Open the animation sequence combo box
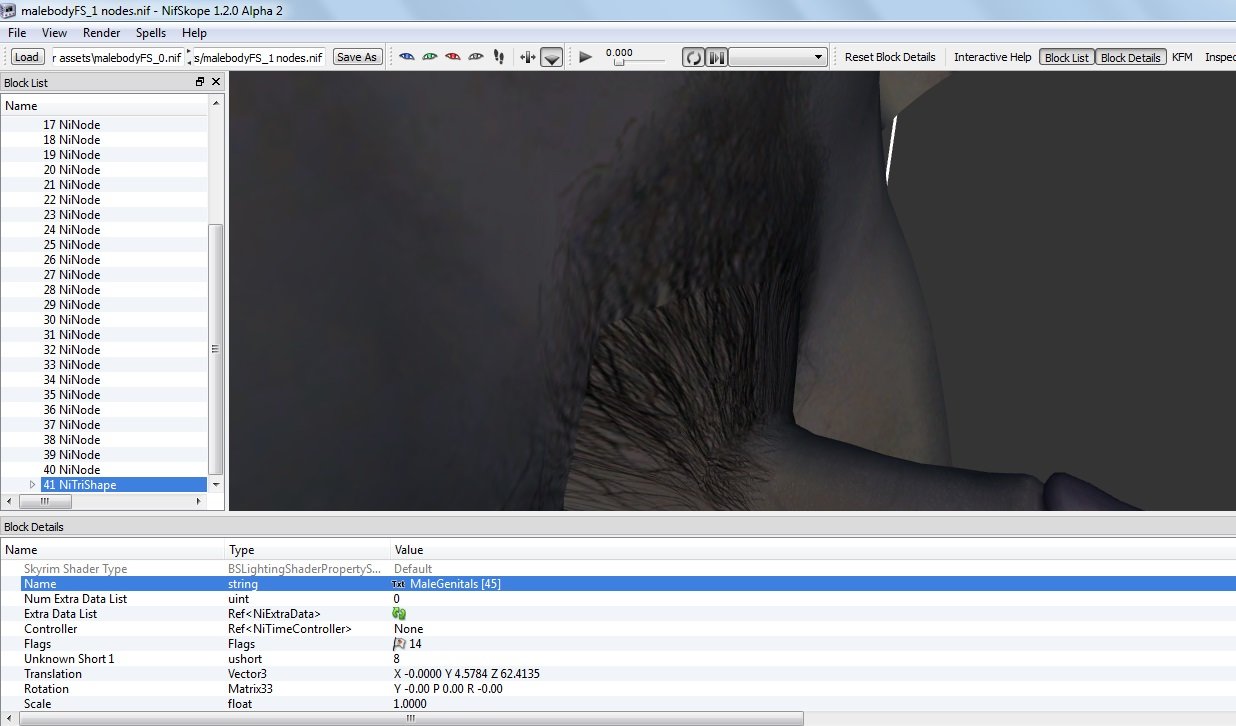1236x726 pixels. click(778, 57)
